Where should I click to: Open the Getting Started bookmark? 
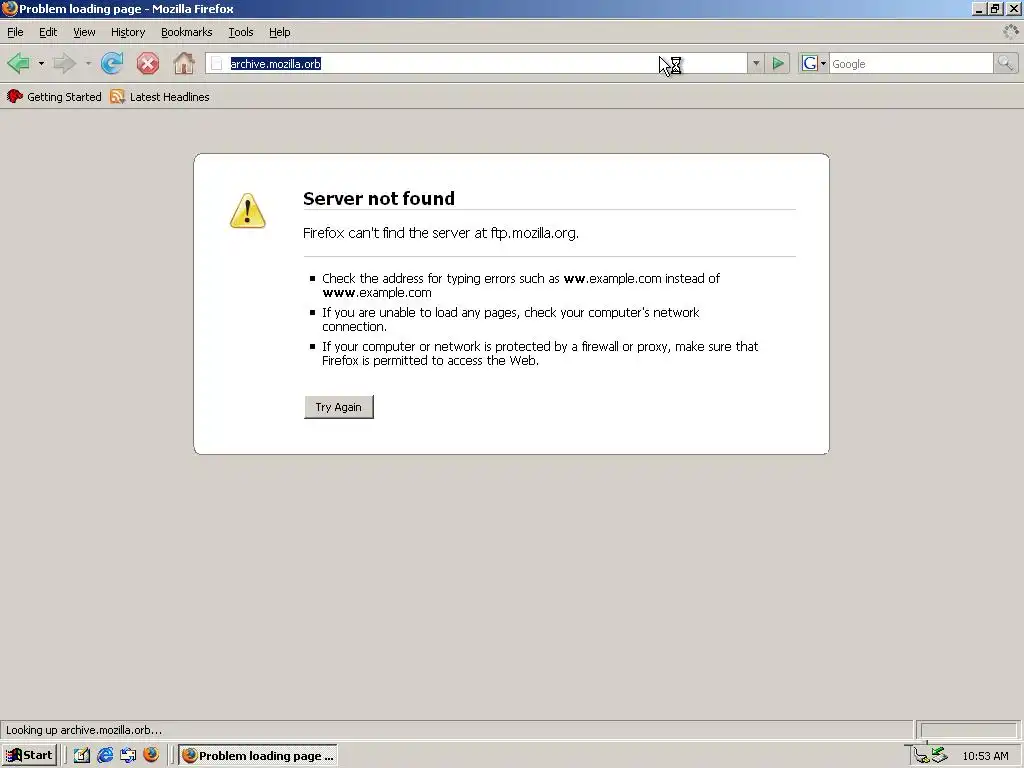click(x=54, y=97)
